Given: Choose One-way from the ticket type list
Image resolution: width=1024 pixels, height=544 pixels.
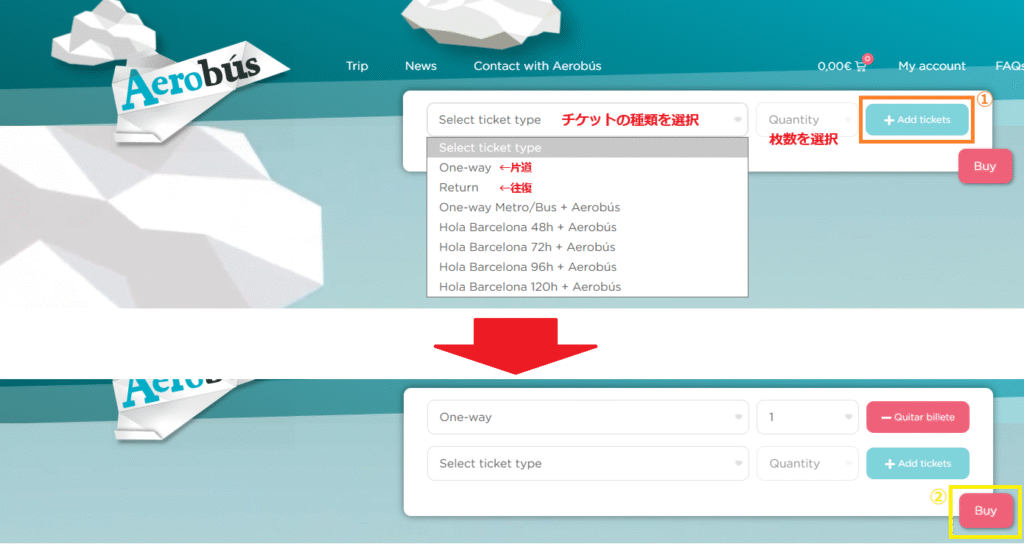Looking at the screenshot, I should [466, 168].
